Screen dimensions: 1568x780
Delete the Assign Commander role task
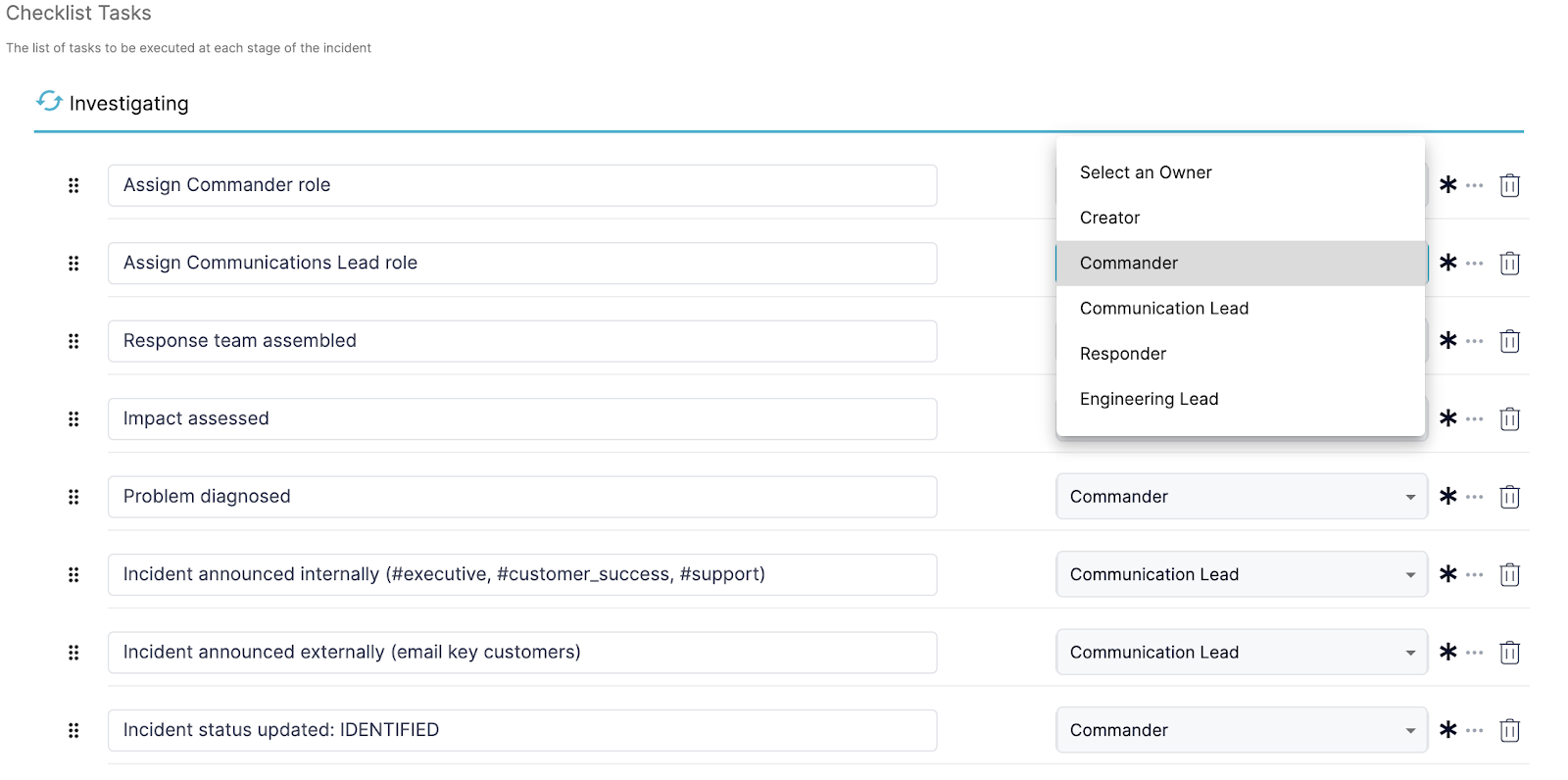pyautogui.click(x=1509, y=185)
